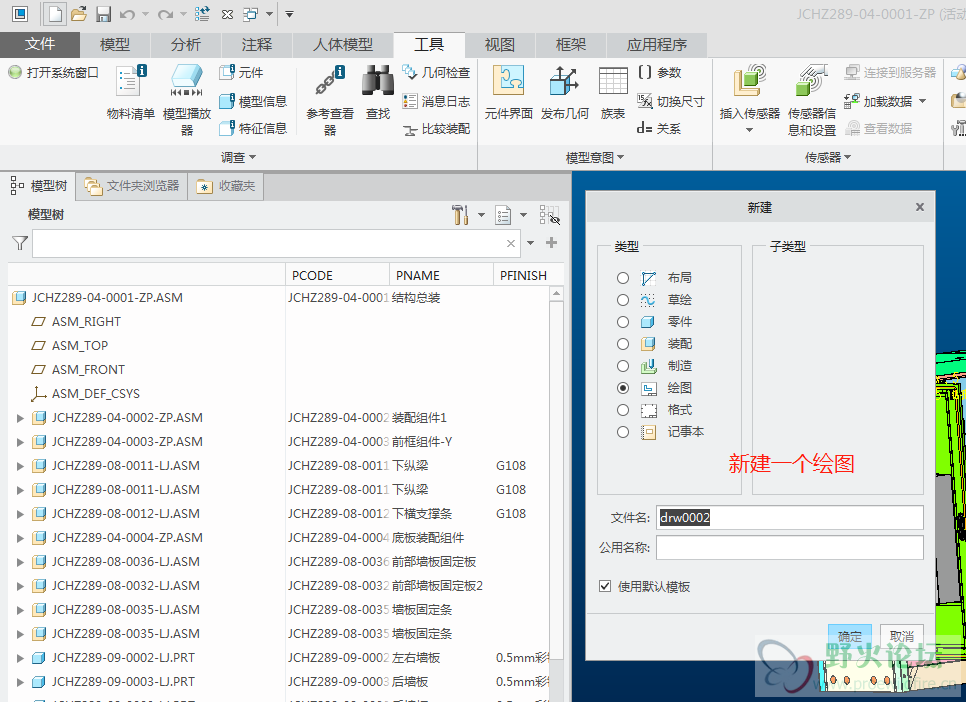Expand JCHZ289-09-0002-LJ.PRT tree node
Viewport: 966px width, 702px height.
point(20,658)
